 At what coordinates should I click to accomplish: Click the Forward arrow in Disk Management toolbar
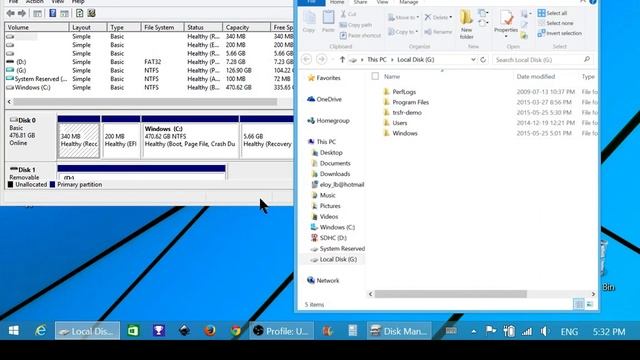22,13
